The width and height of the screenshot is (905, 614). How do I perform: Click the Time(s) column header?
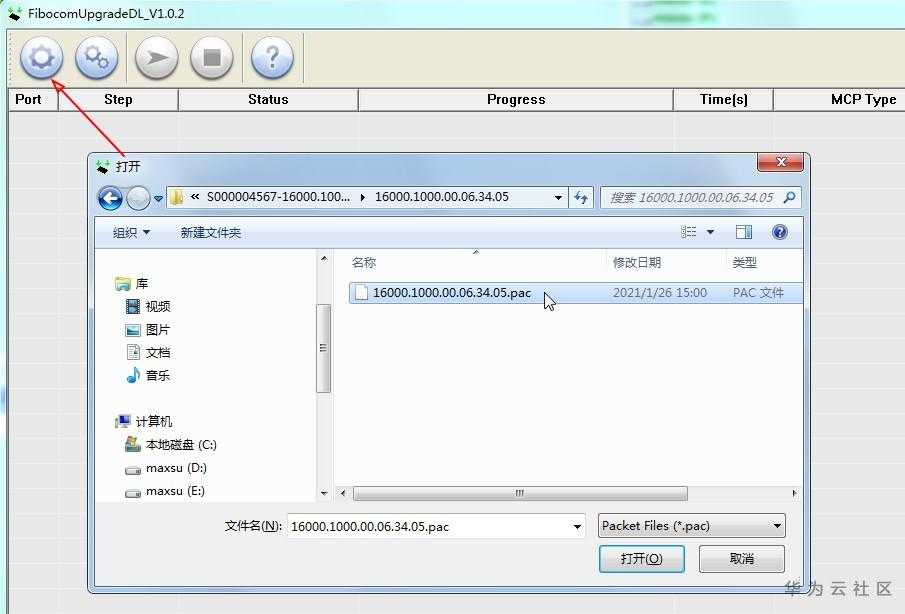(x=724, y=99)
